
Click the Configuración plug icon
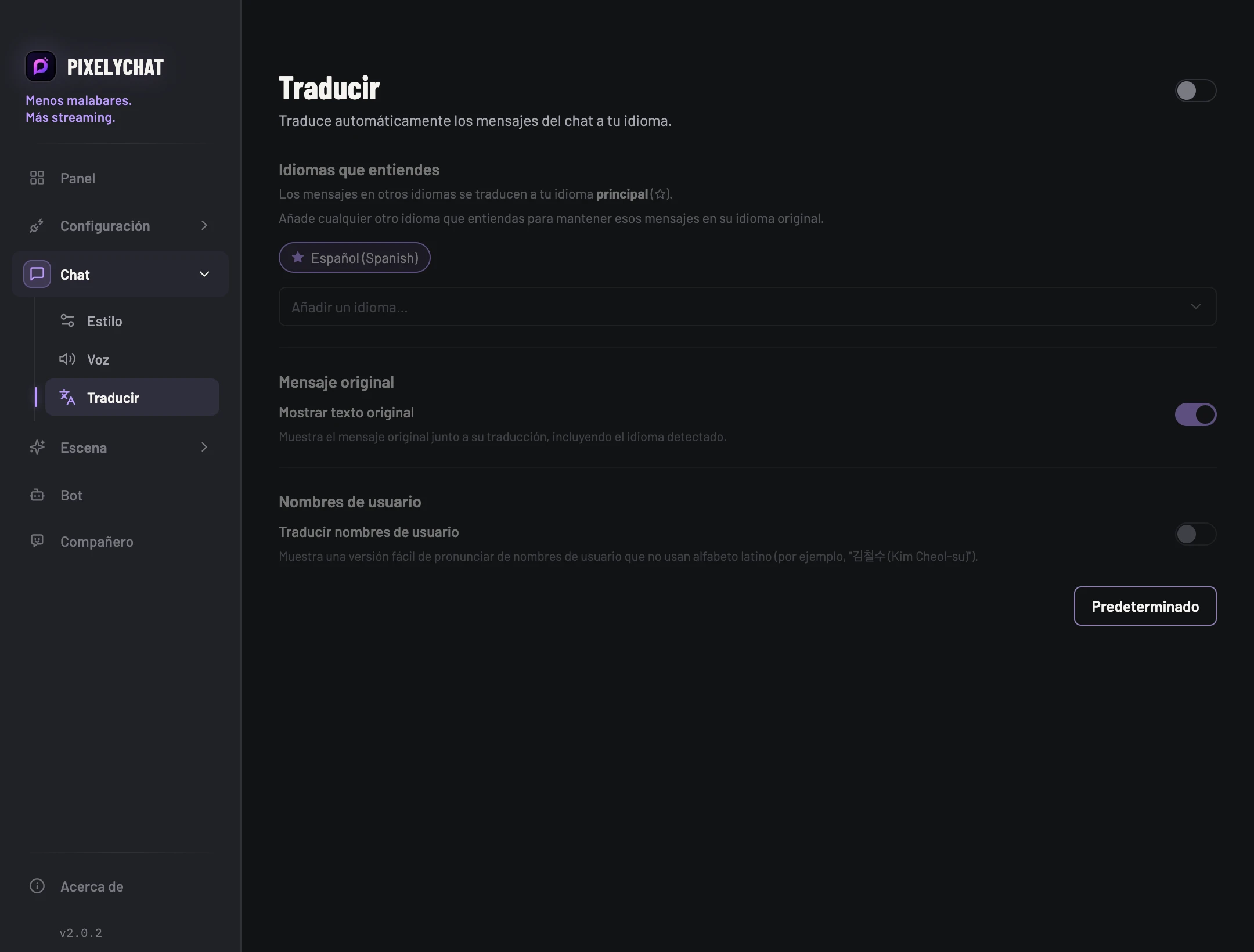pyautogui.click(x=37, y=226)
